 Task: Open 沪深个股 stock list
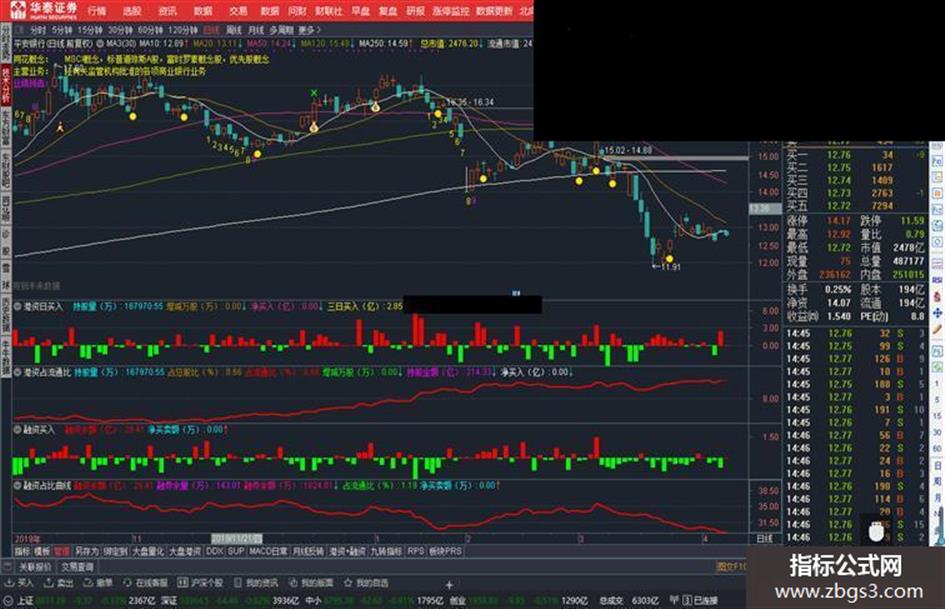(x=201, y=583)
